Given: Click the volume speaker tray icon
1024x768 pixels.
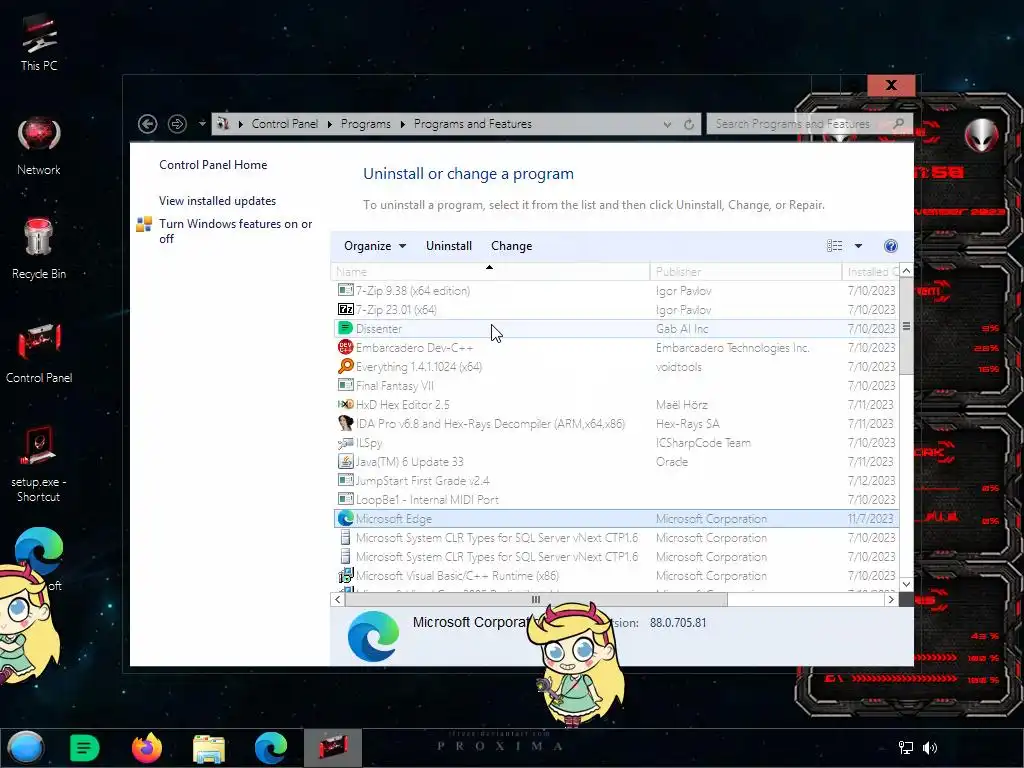Looking at the screenshot, I should coord(929,748).
